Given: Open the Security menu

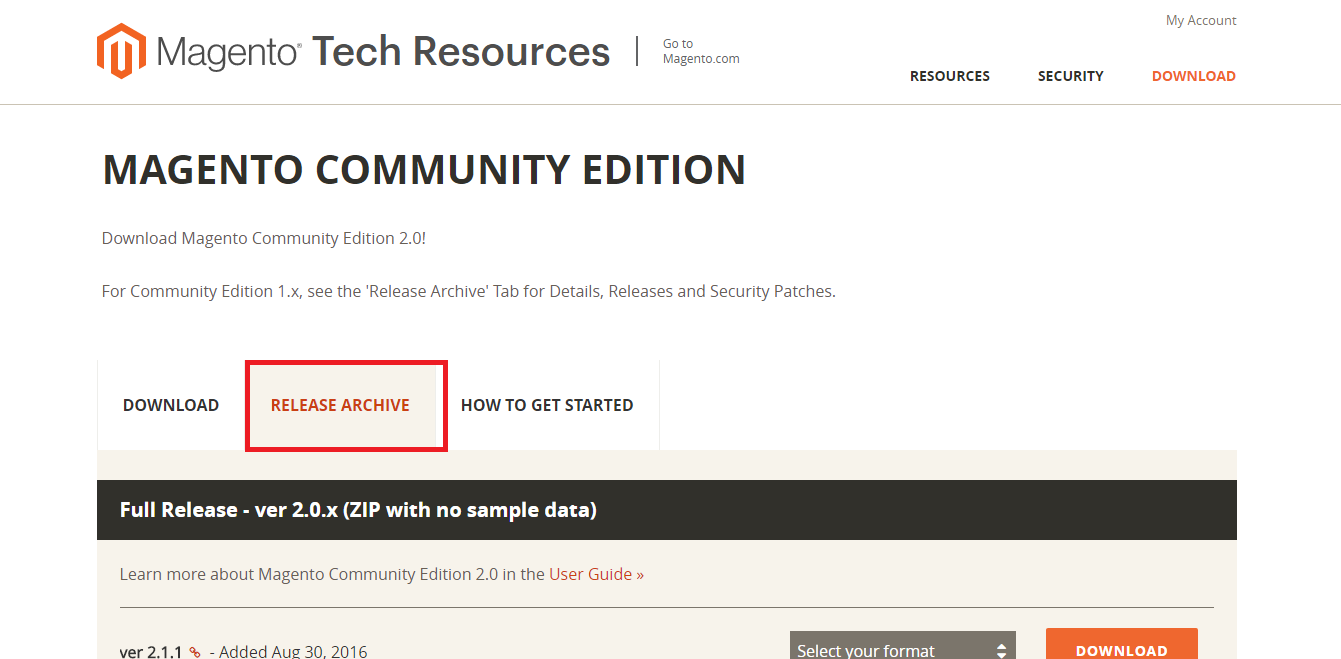Looking at the screenshot, I should point(1071,76).
